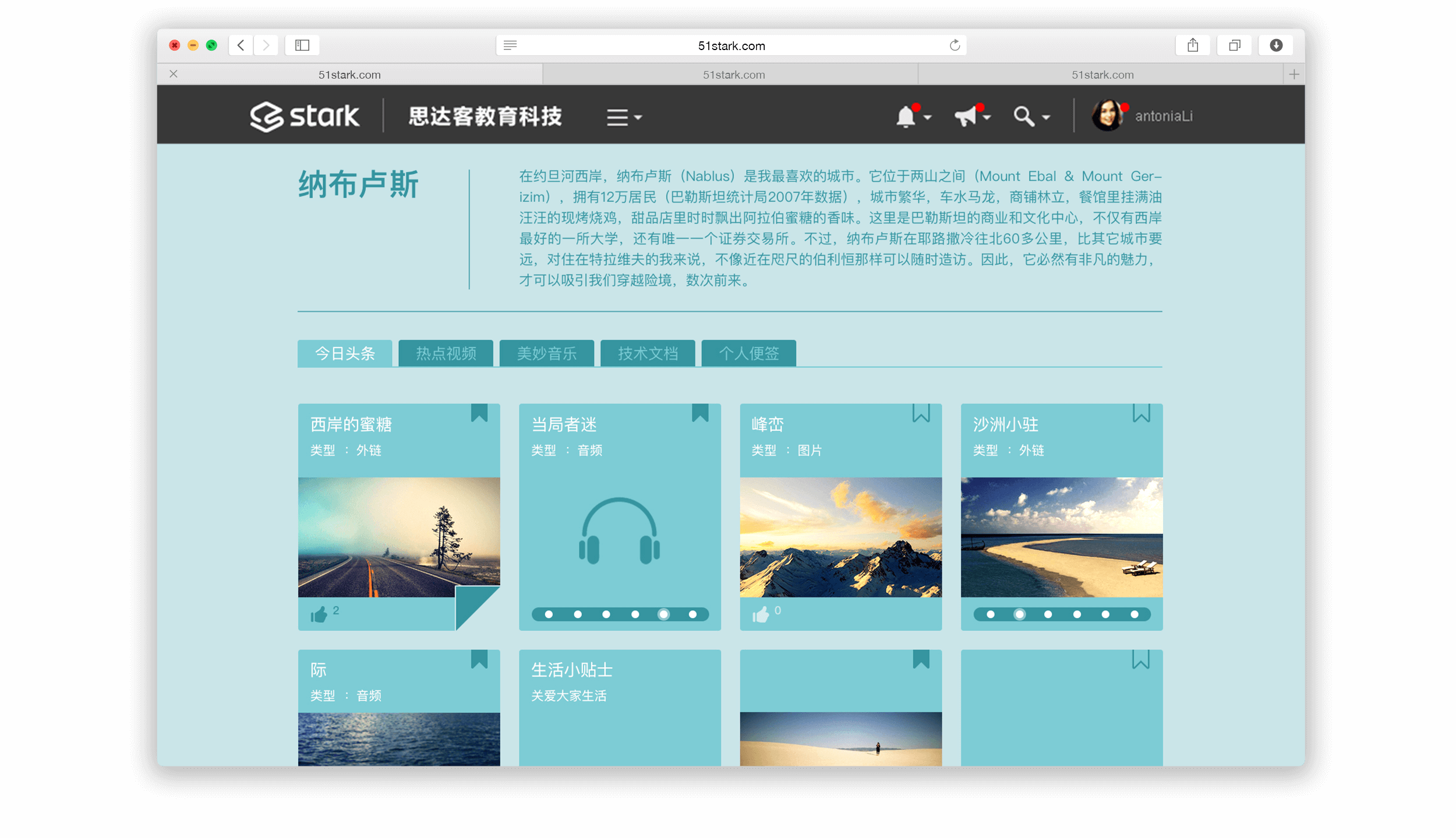Select the 今日头条 tab
This screenshot has height=838, width=1456.
(x=345, y=353)
